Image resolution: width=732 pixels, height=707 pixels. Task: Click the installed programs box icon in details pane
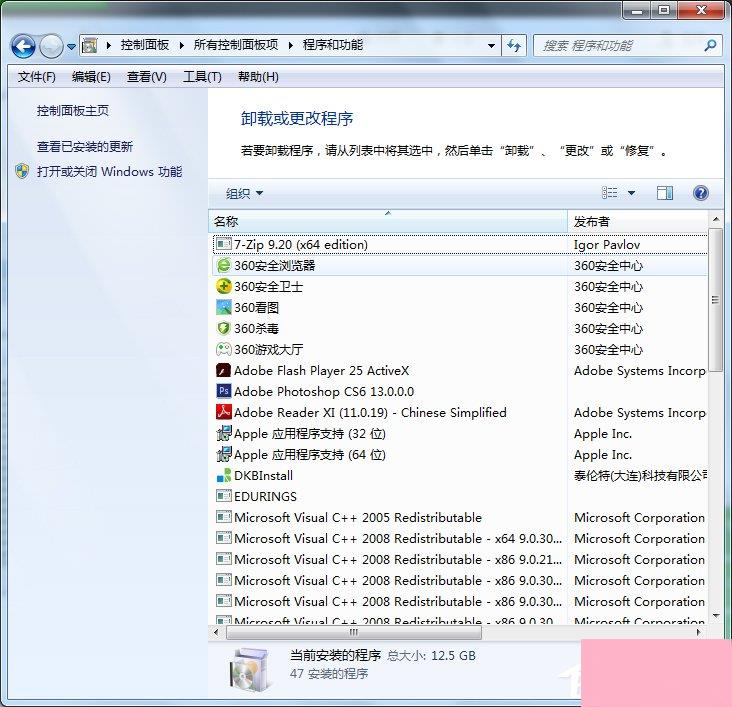click(x=251, y=671)
